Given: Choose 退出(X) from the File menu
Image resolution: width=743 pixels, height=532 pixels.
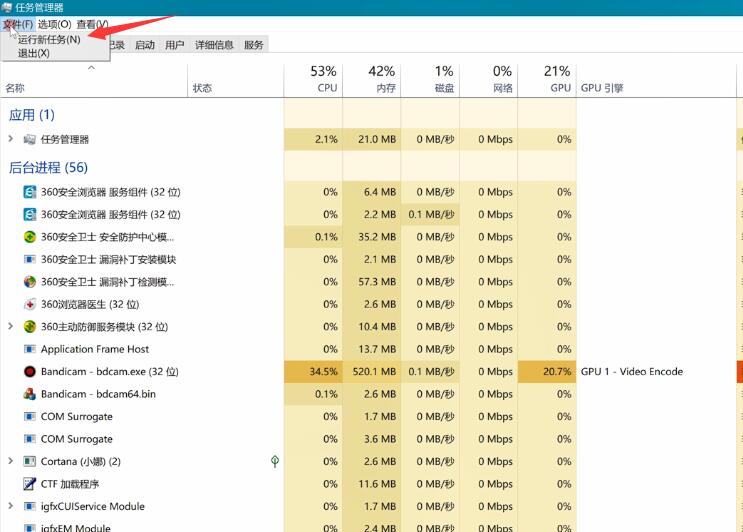Looking at the screenshot, I should [x=34, y=53].
